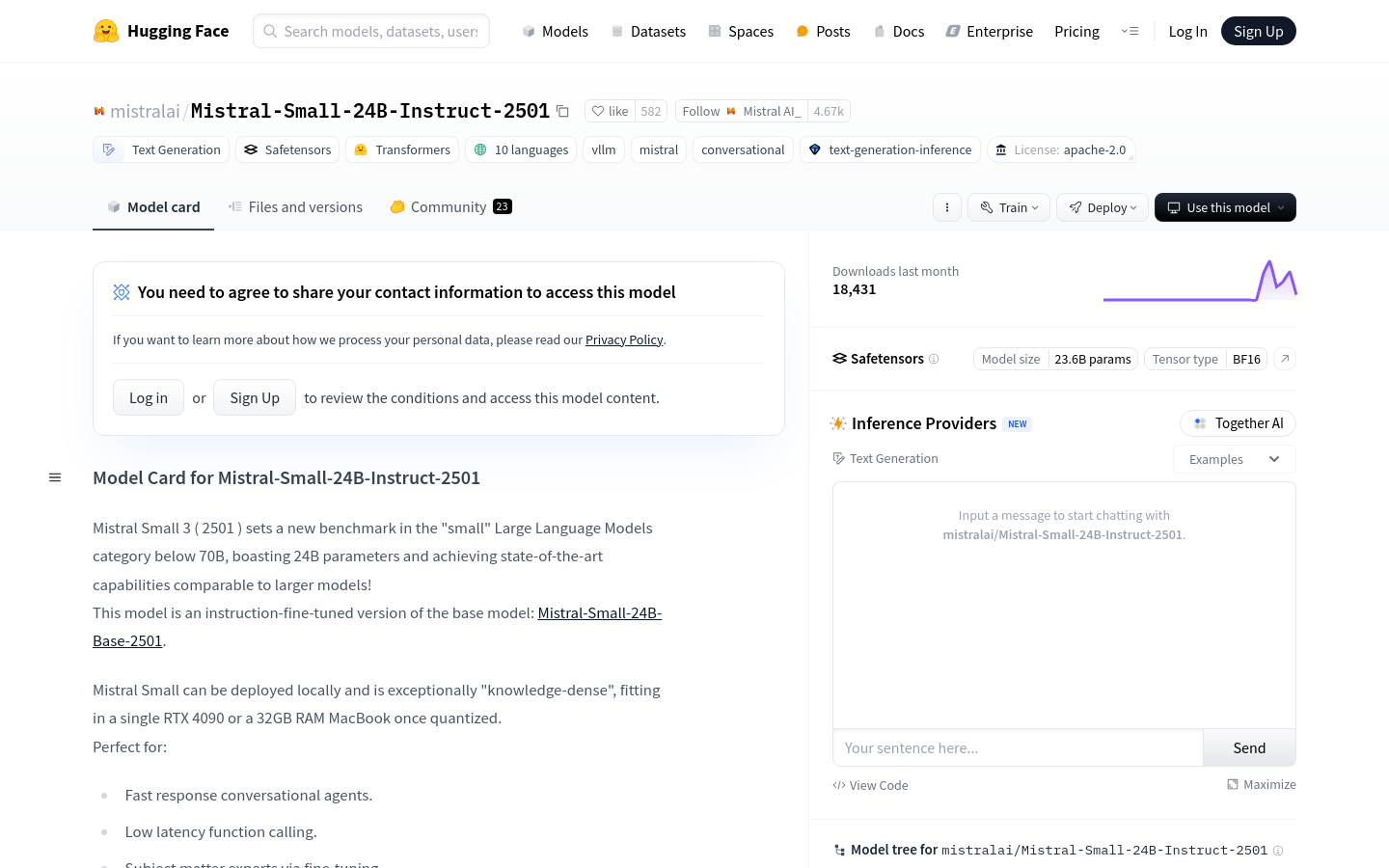Click the Model tree info icon

click(x=1278, y=851)
